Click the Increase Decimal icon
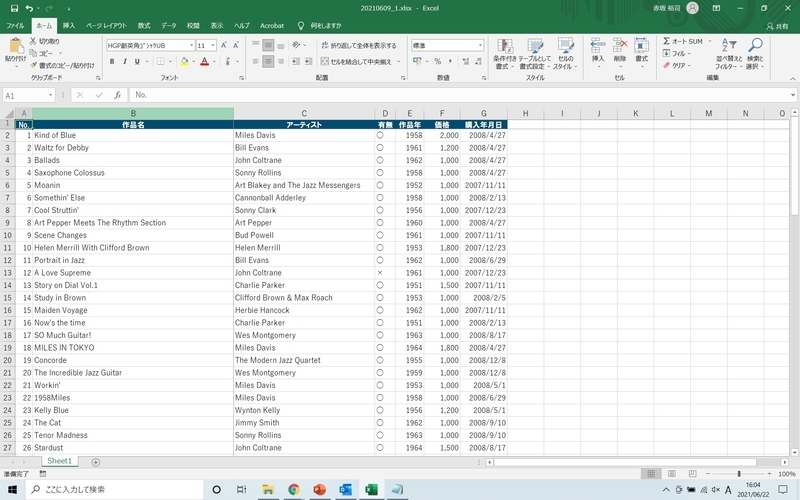The height and width of the screenshot is (500, 800). (466, 61)
